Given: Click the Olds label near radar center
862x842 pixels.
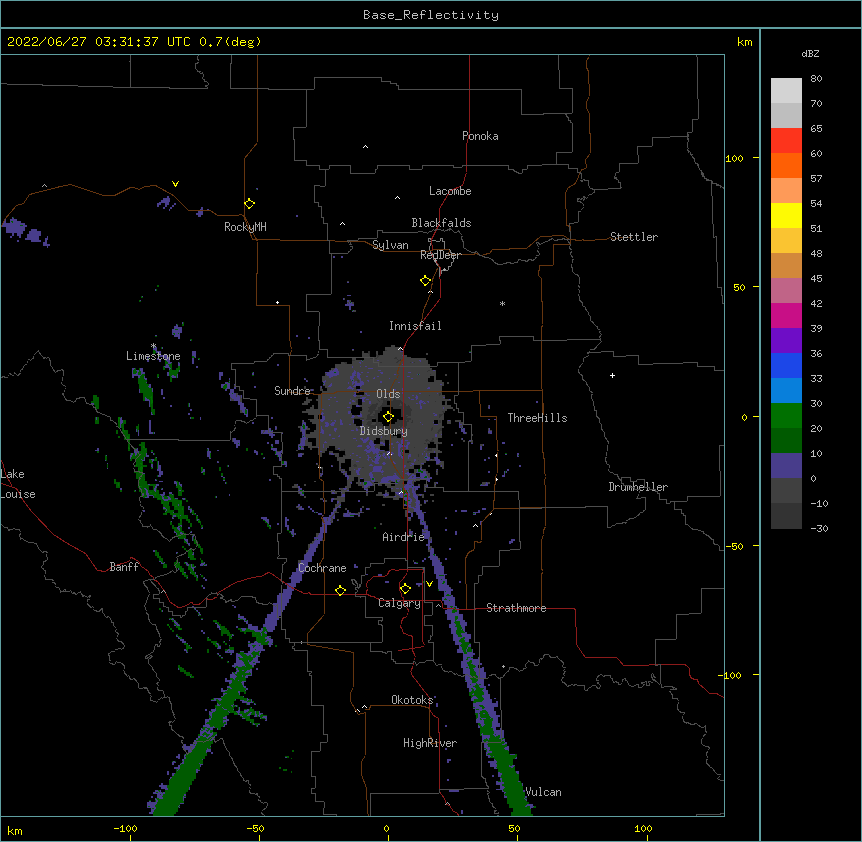Looking at the screenshot, I should (388, 394).
